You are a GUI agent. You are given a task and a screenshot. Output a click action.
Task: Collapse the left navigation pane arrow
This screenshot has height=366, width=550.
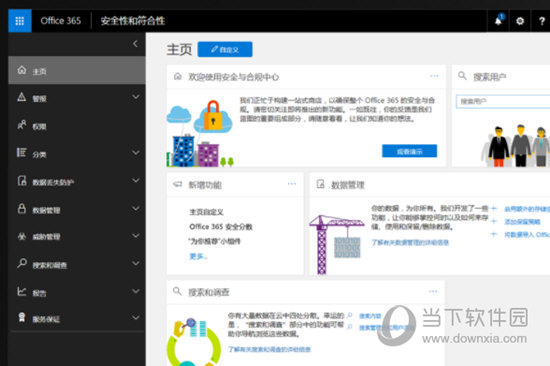(x=135, y=44)
